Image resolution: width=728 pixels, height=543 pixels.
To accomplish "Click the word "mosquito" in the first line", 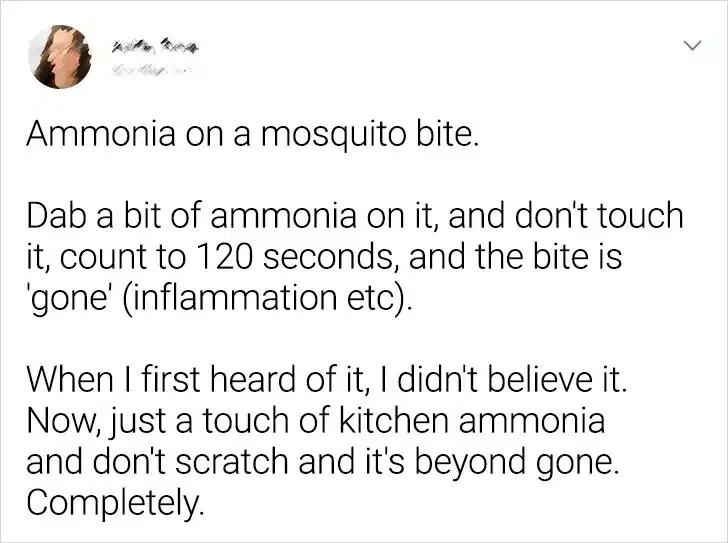I will click(x=333, y=137).
